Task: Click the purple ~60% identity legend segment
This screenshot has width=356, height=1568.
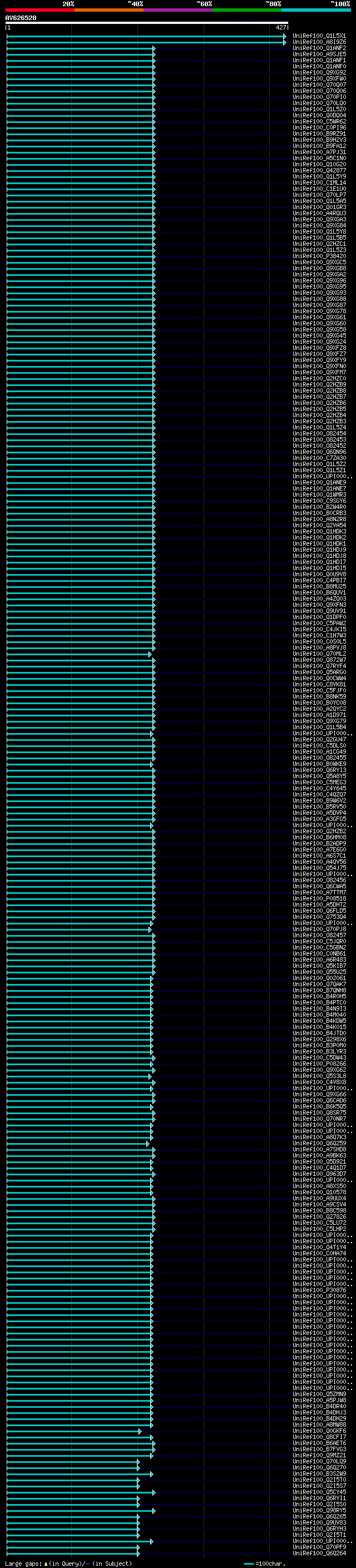Action: coord(177,10)
